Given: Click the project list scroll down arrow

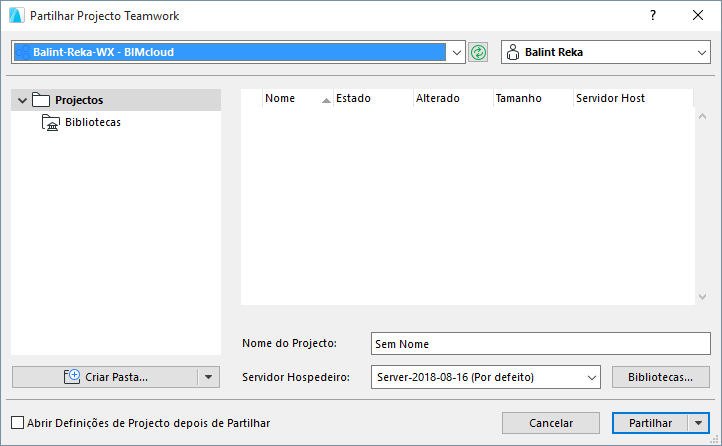Looking at the screenshot, I should click(702, 297).
